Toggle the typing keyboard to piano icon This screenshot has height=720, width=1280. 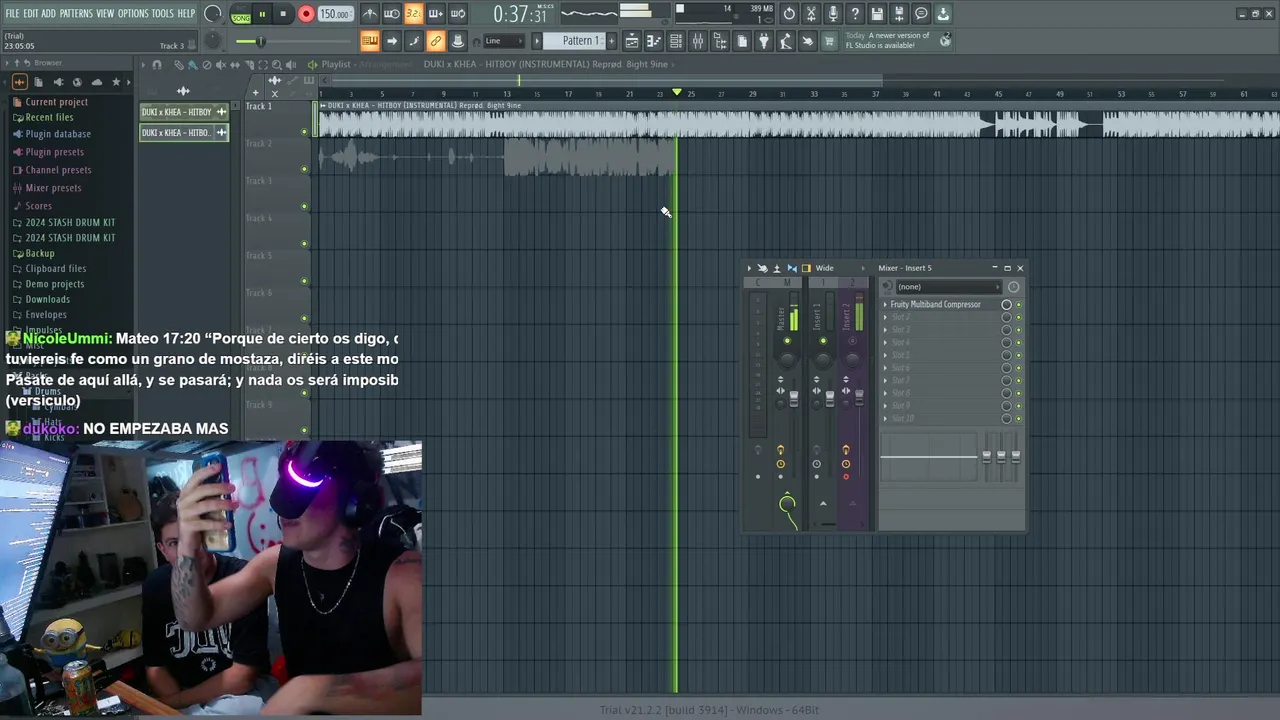coord(370,41)
